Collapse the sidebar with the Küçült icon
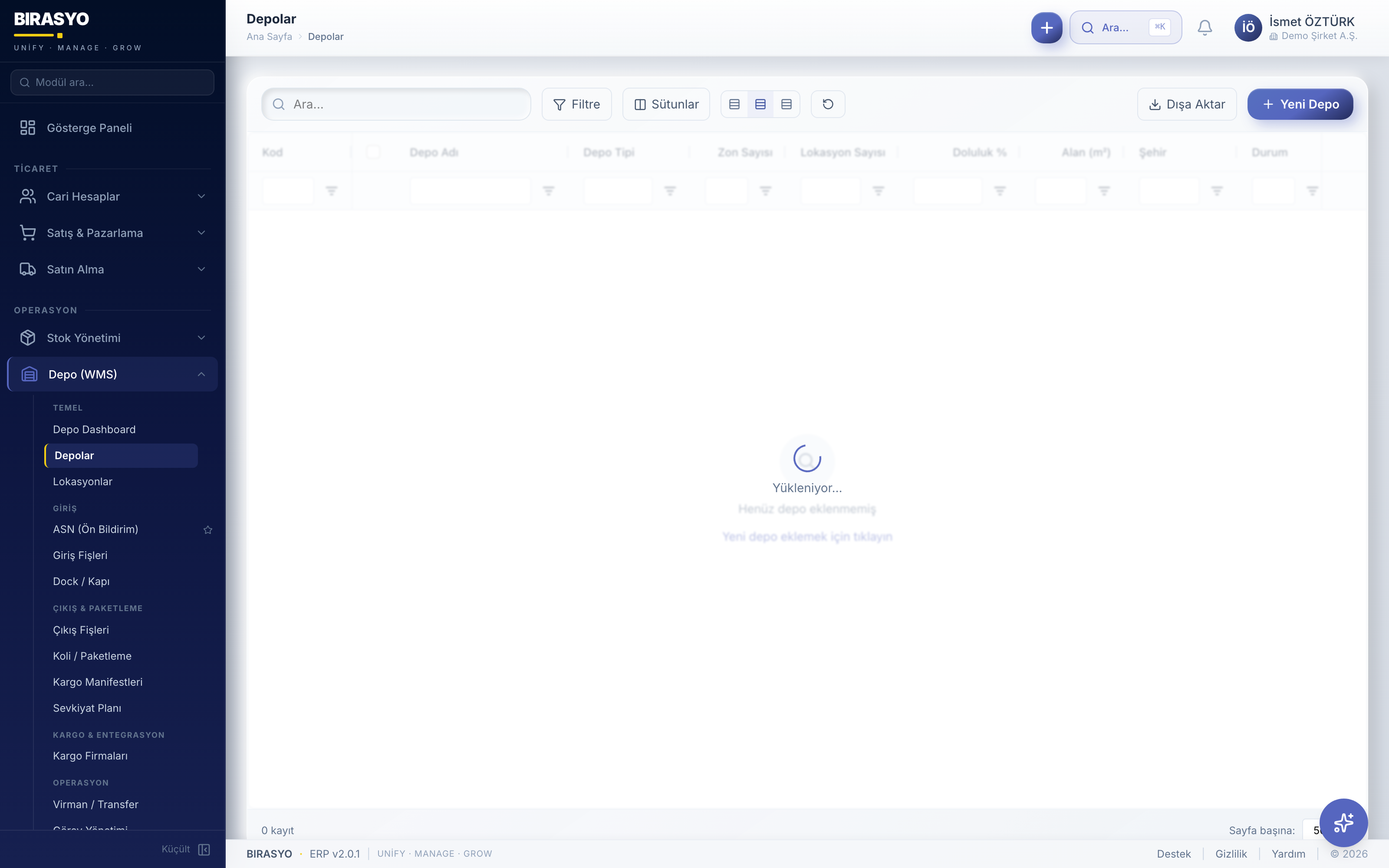 point(204,849)
